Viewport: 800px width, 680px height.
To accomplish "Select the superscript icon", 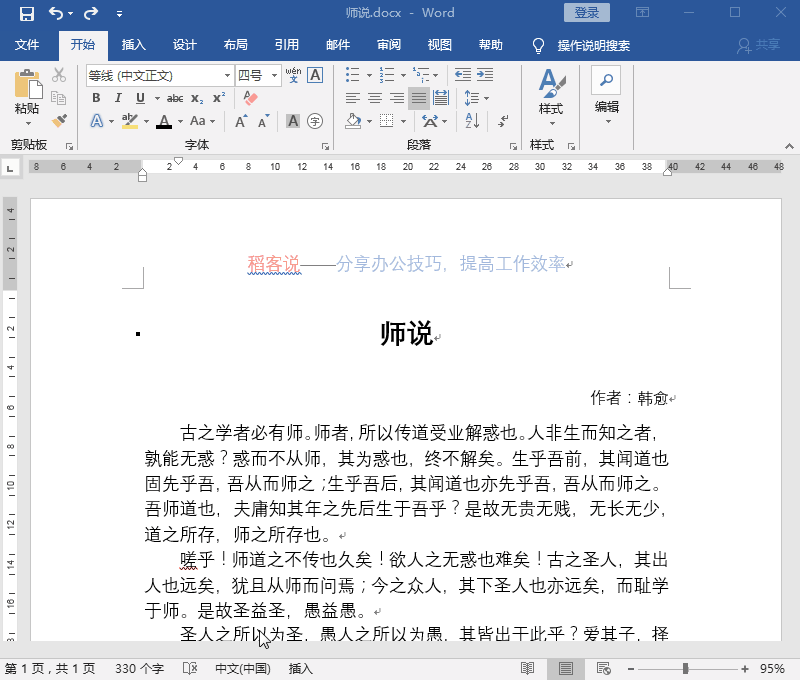I will (217, 98).
